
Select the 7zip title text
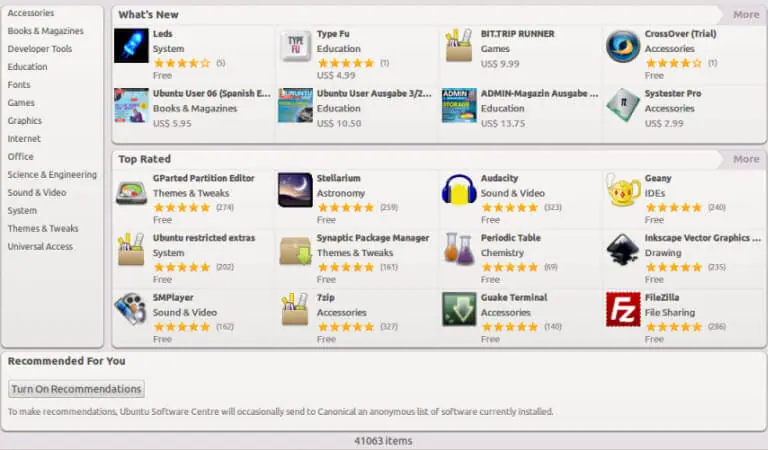pos(326,298)
